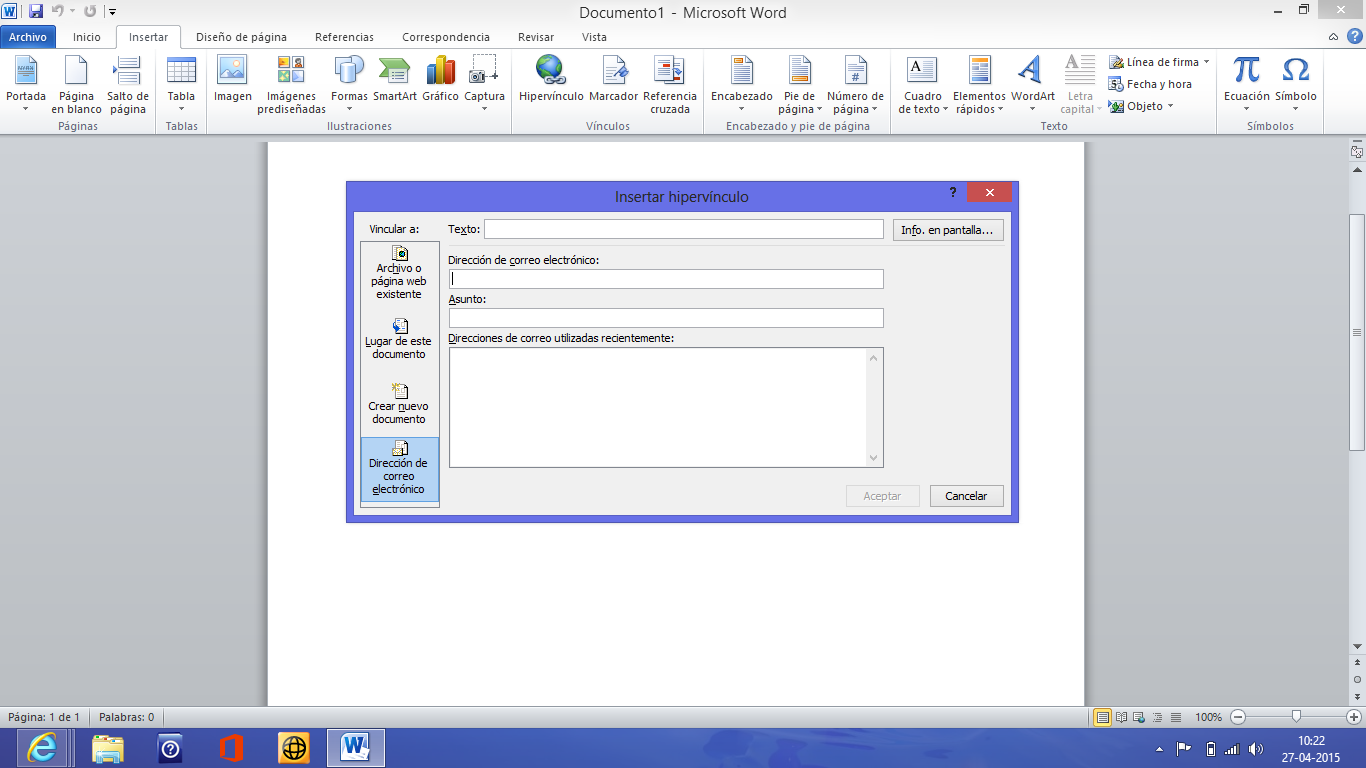
Task: Select Archivo o página web existente link type
Action: coord(400,273)
